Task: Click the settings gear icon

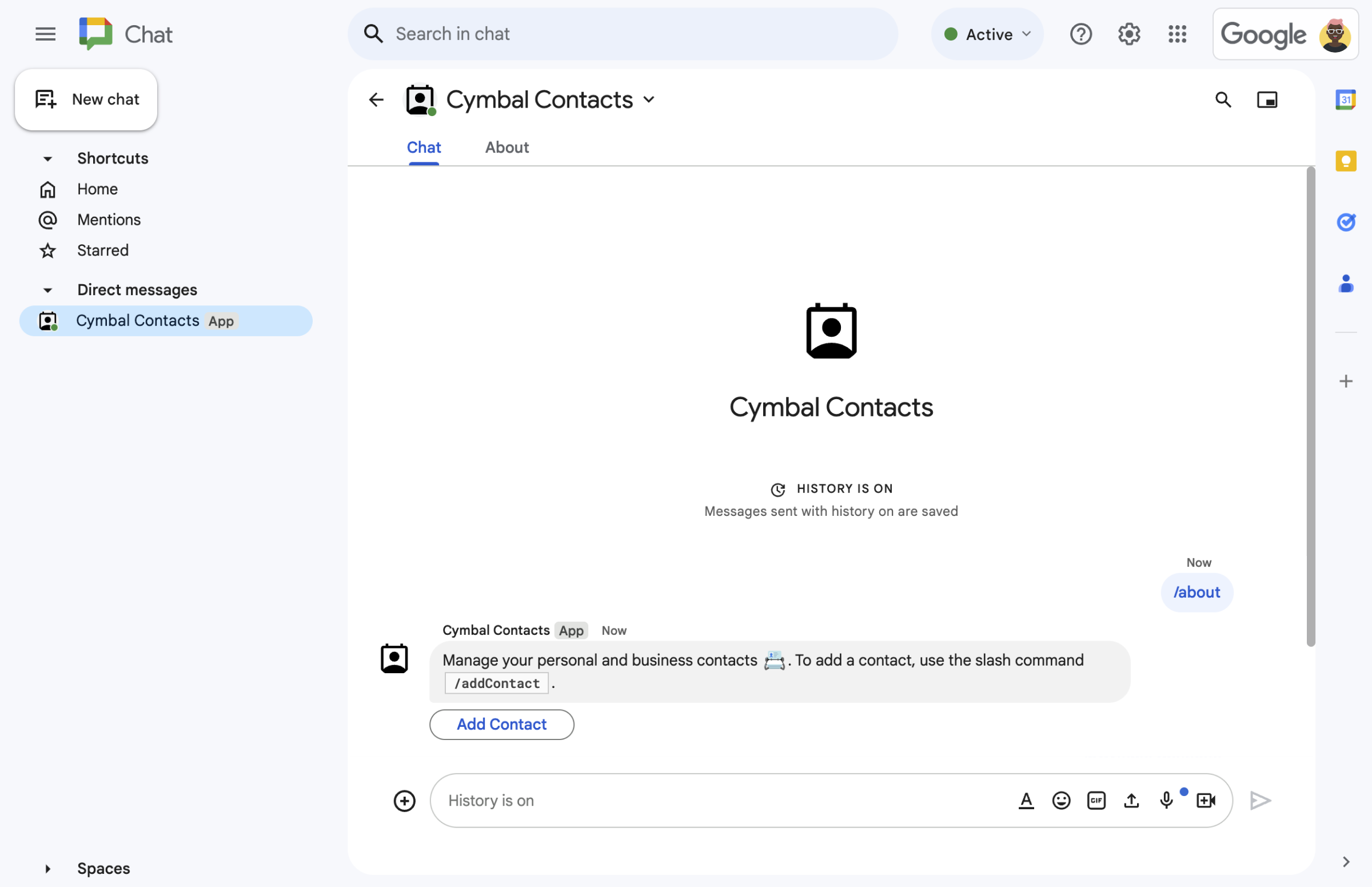Action: pyautogui.click(x=1128, y=32)
